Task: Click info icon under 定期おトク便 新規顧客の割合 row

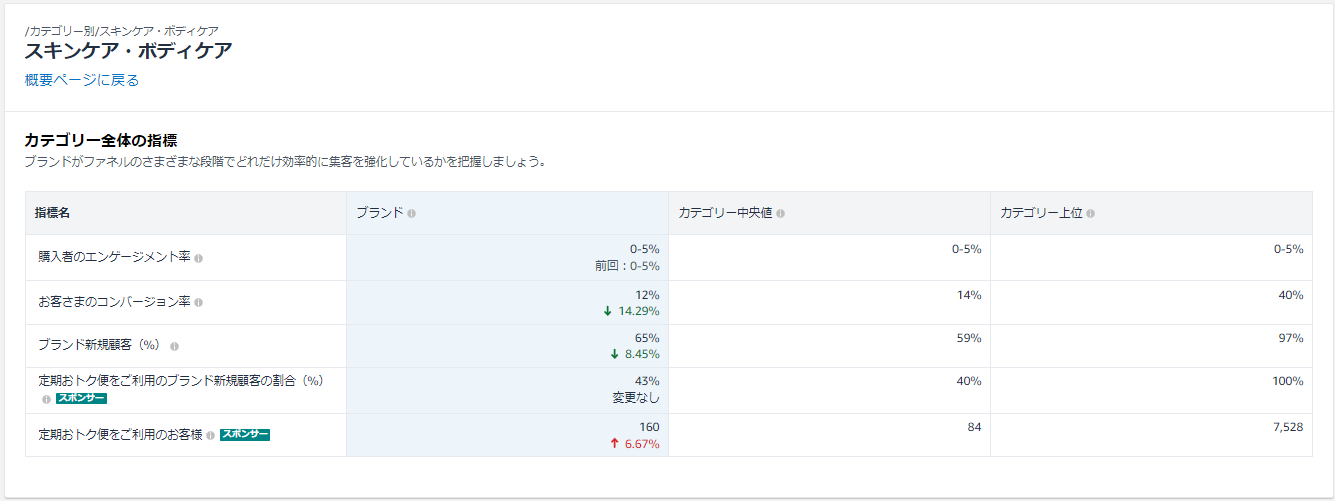Action: pyautogui.click(x=46, y=398)
